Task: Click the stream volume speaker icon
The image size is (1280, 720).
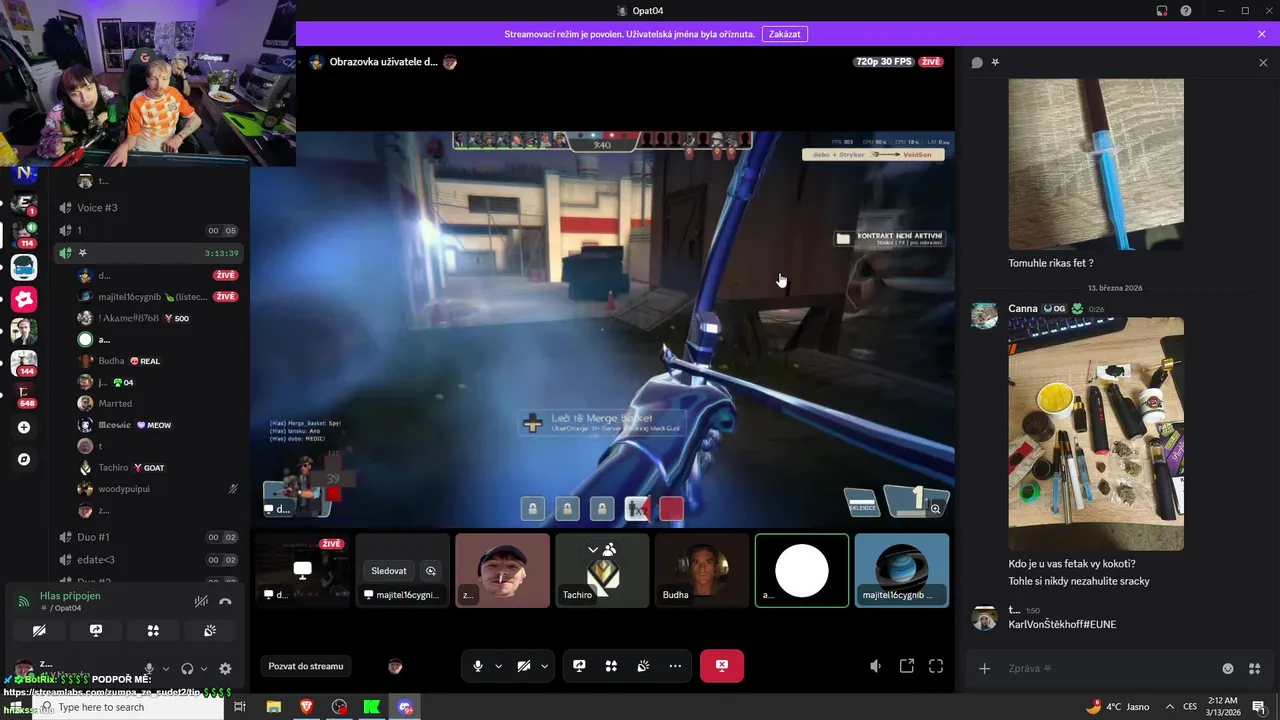Action: pos(876,666)
